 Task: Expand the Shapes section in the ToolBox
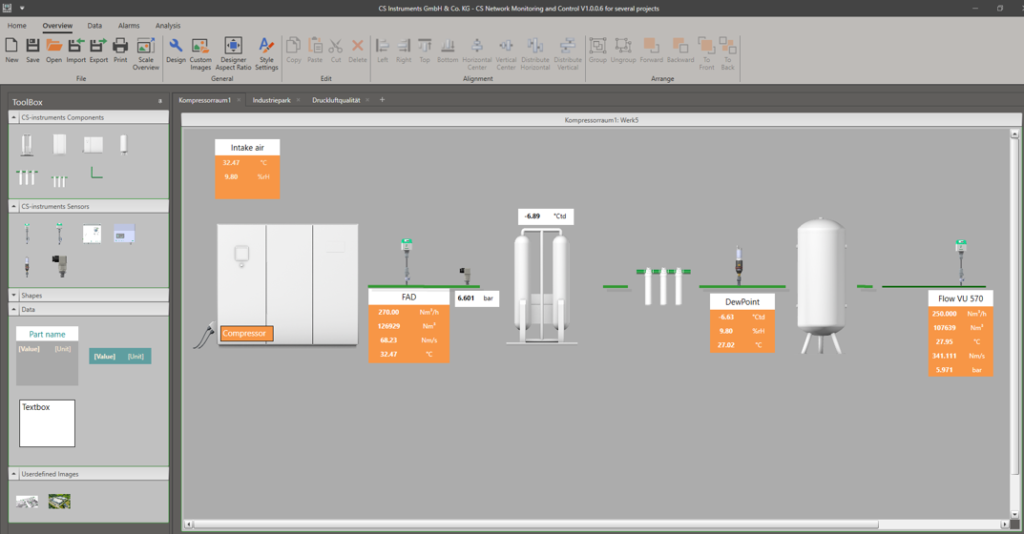click(x=14, y=296)
